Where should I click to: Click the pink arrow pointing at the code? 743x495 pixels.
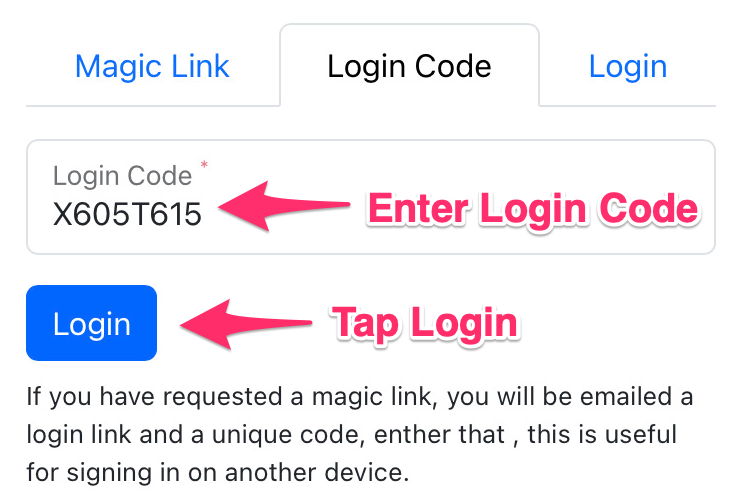pos(283,206)
